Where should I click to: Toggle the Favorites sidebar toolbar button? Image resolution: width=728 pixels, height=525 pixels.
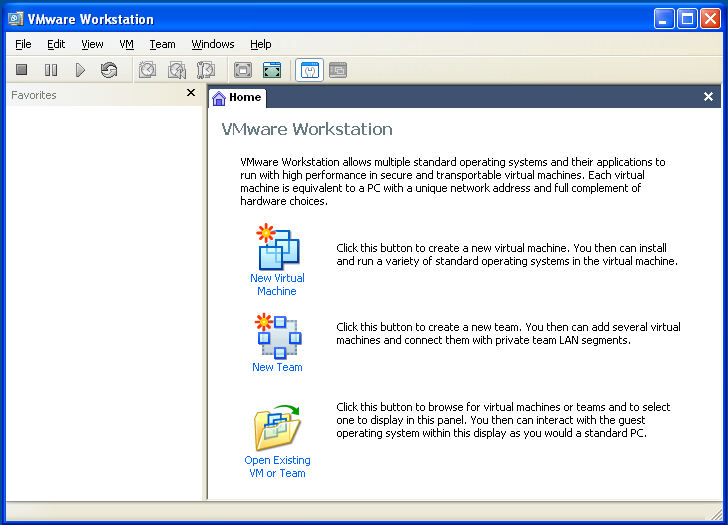[x=310, y=70]
